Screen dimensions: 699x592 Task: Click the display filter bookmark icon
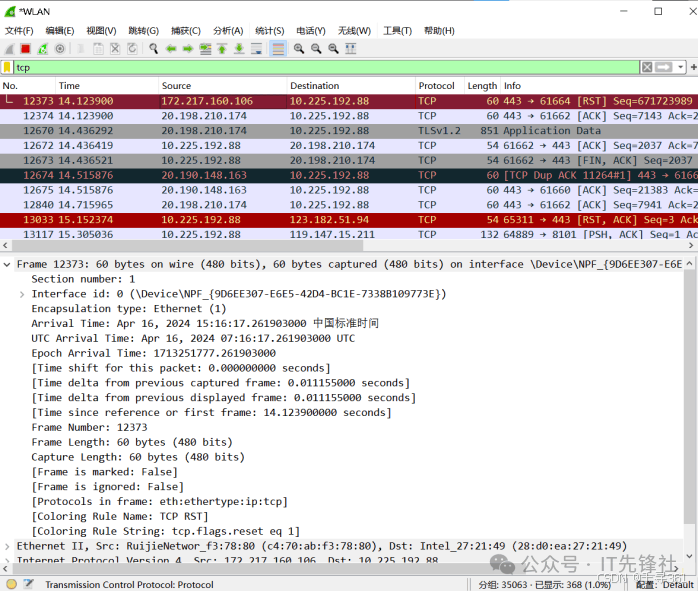(x=7, y=67)
